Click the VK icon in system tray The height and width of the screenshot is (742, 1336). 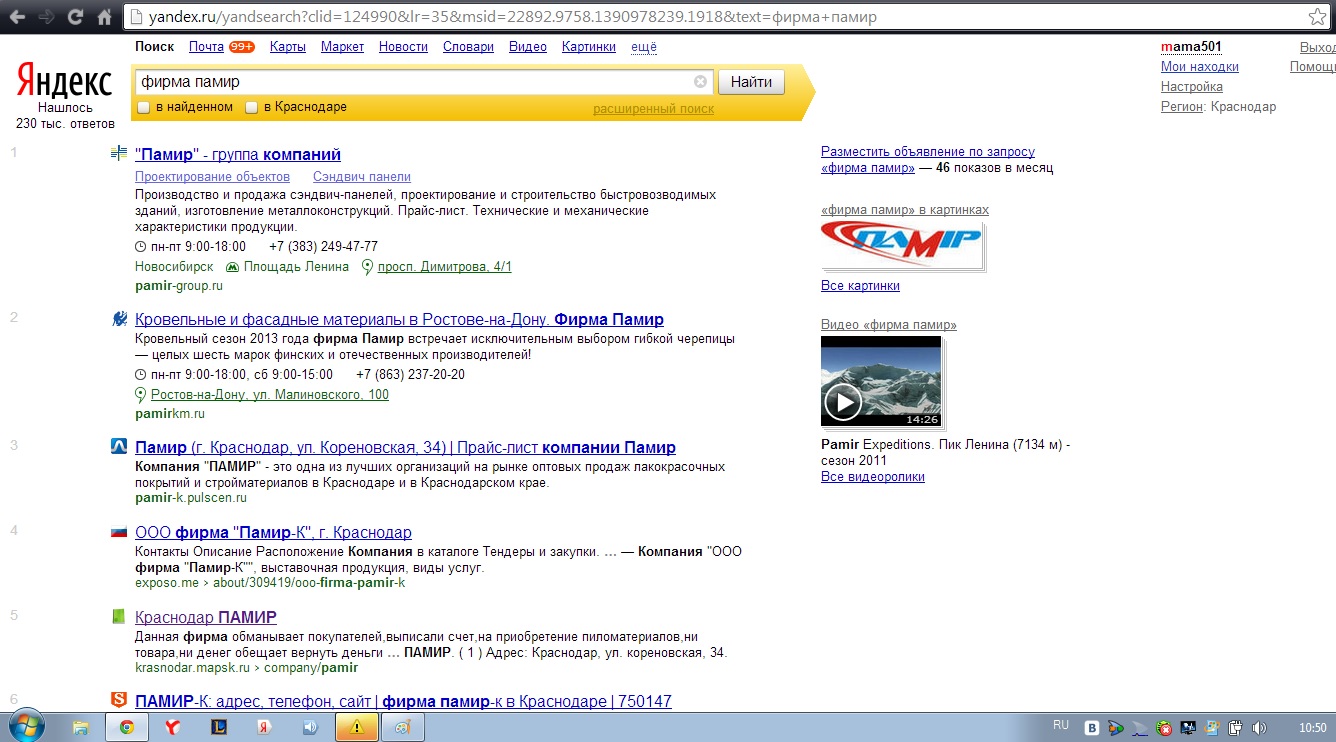point(1093,727)
